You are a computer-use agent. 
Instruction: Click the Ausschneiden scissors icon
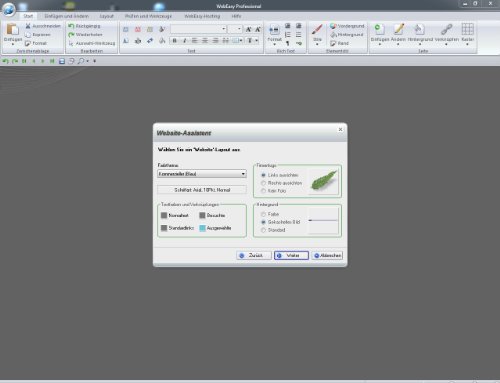point(28,26)
